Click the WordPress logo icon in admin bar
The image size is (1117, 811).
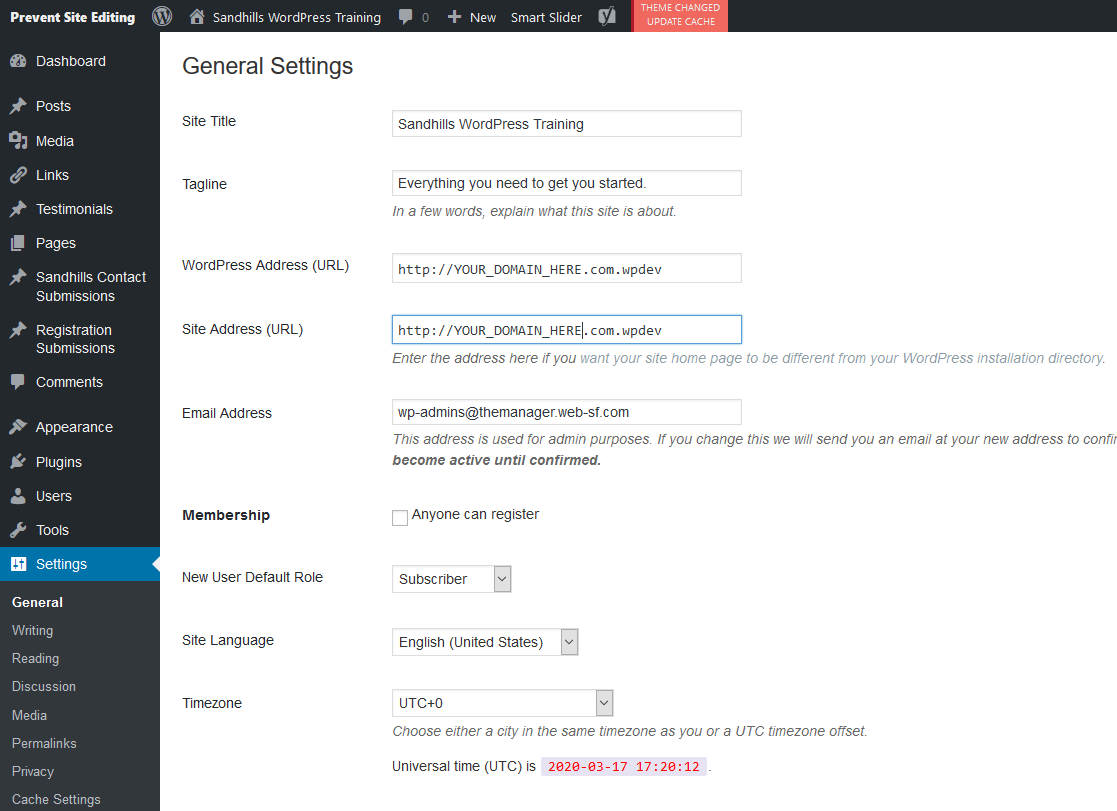pos(162,16)
